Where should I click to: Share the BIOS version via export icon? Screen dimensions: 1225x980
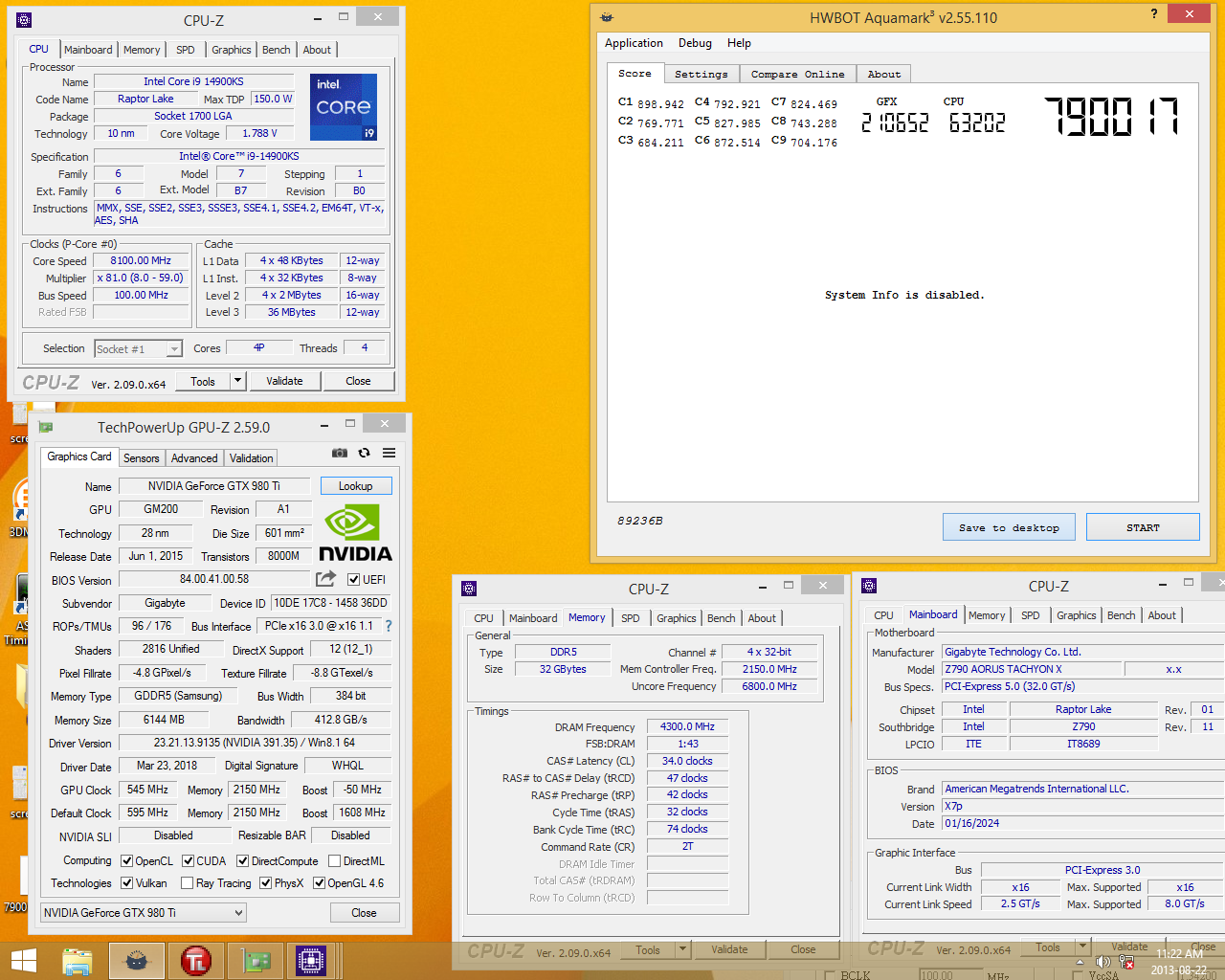[325, 579]
